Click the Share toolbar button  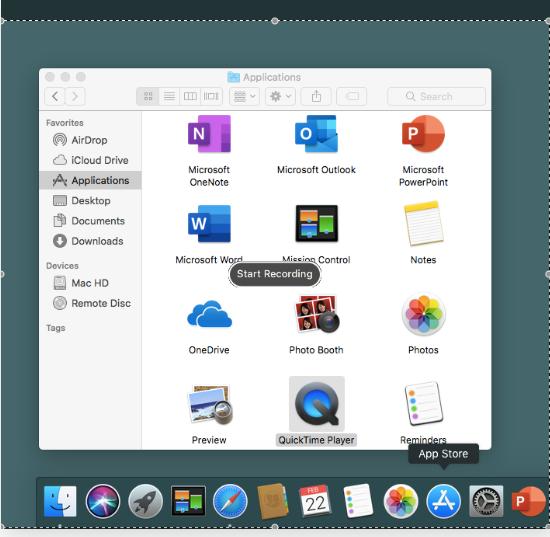point(316,96)
